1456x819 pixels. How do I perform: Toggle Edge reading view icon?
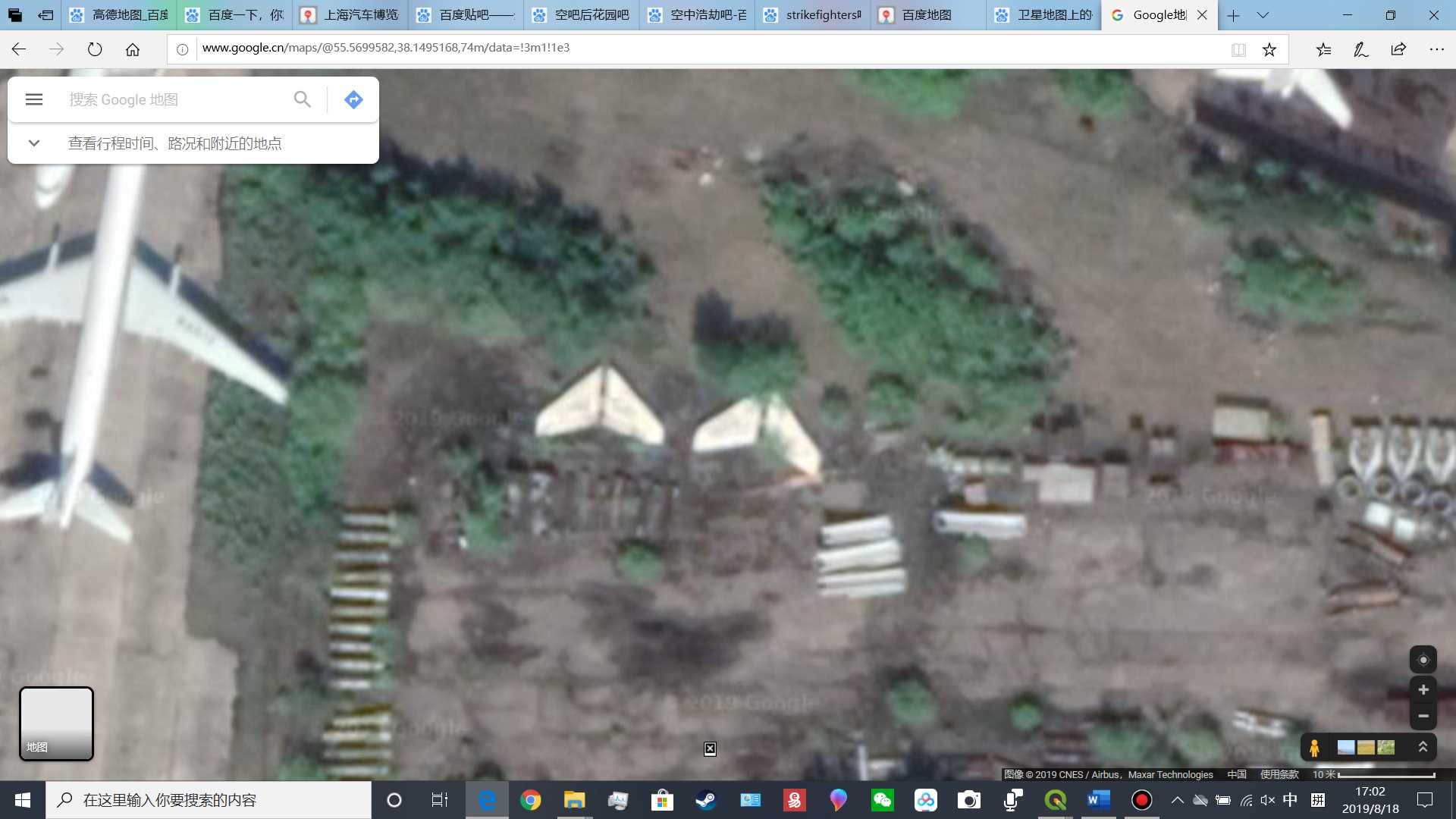[1238, 50]
